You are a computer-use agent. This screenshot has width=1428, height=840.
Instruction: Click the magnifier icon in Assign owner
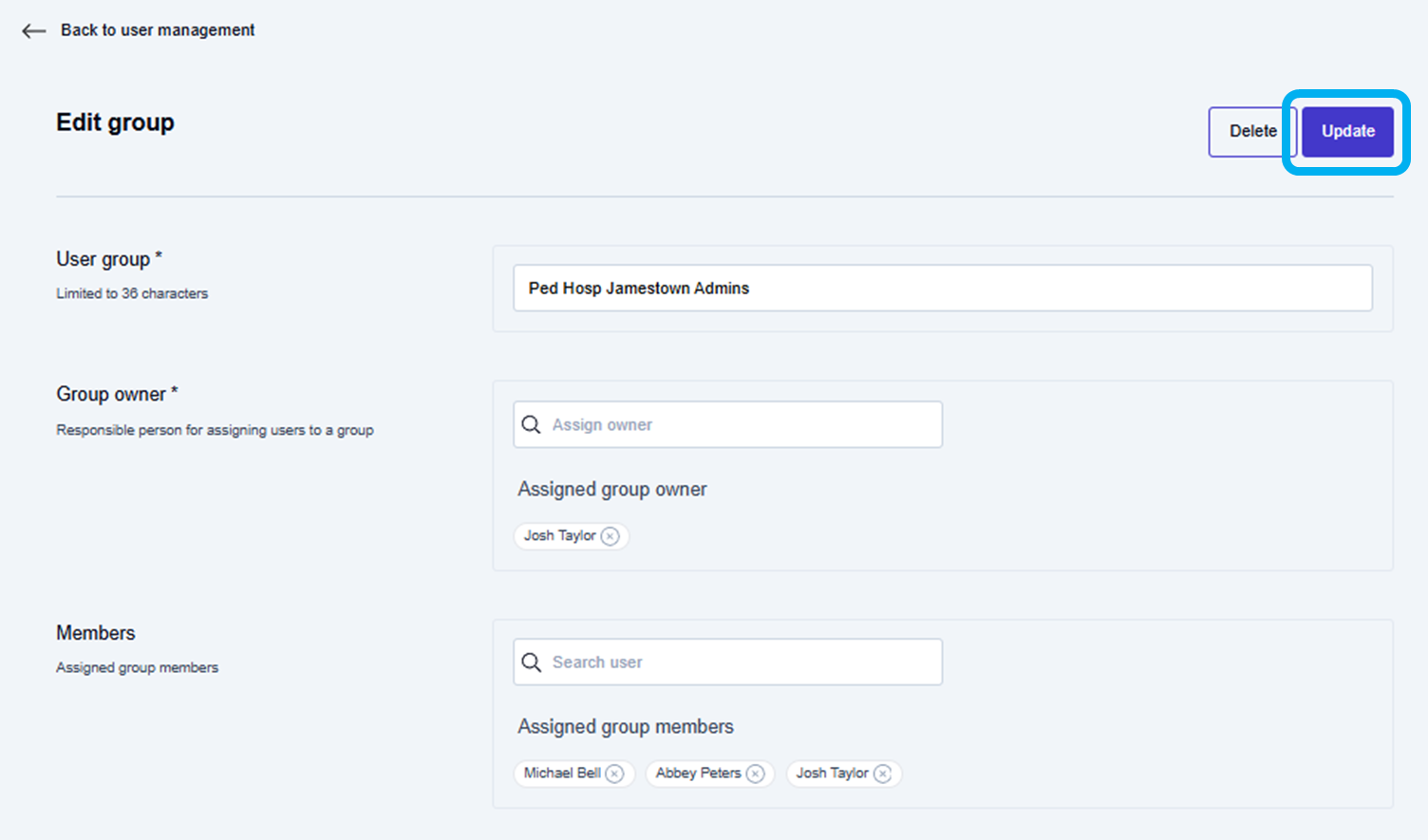532,425
